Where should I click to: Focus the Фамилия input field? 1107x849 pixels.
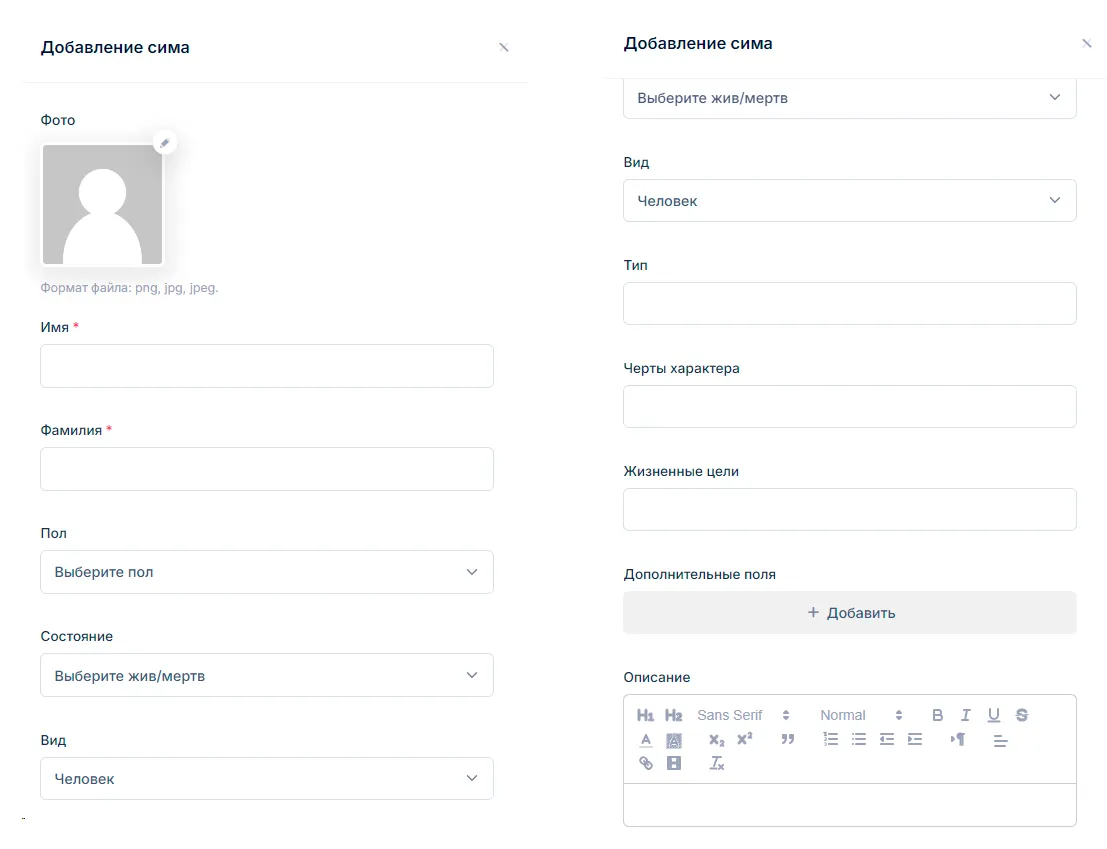pyautogui.click(x=267, y=469)
